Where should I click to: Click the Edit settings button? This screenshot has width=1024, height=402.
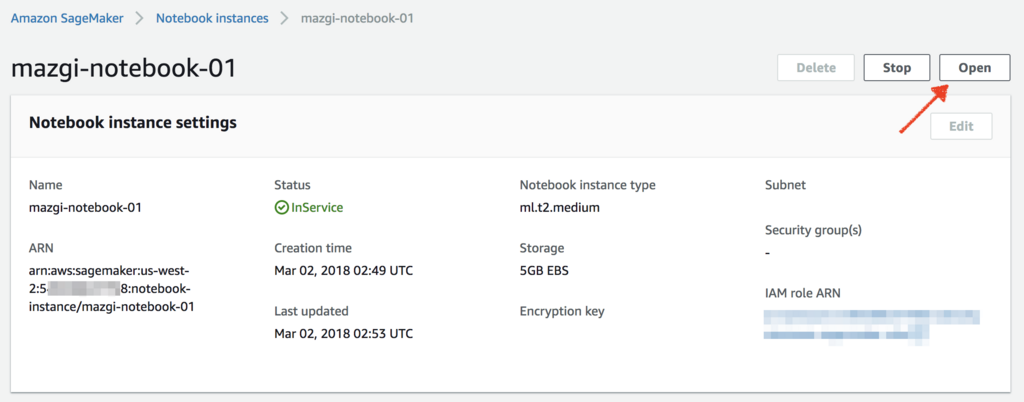(961, 126)
